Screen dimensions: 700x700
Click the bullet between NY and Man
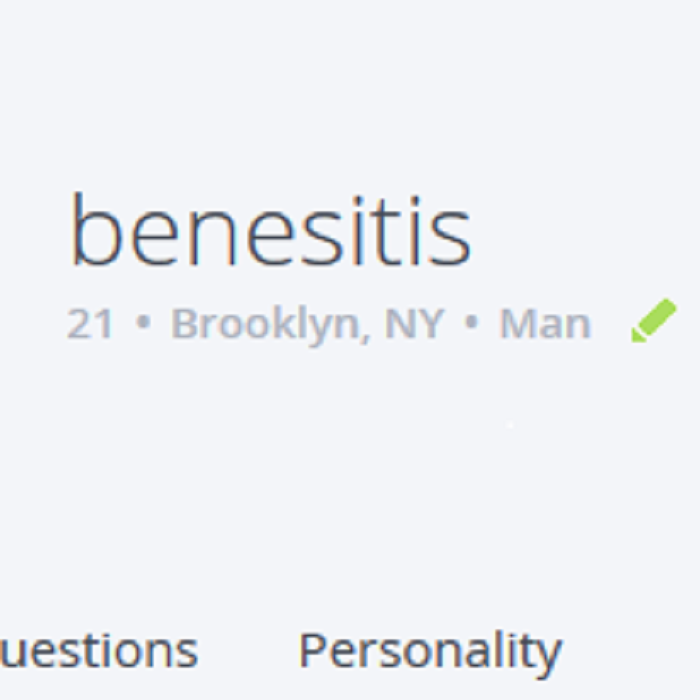472,325
